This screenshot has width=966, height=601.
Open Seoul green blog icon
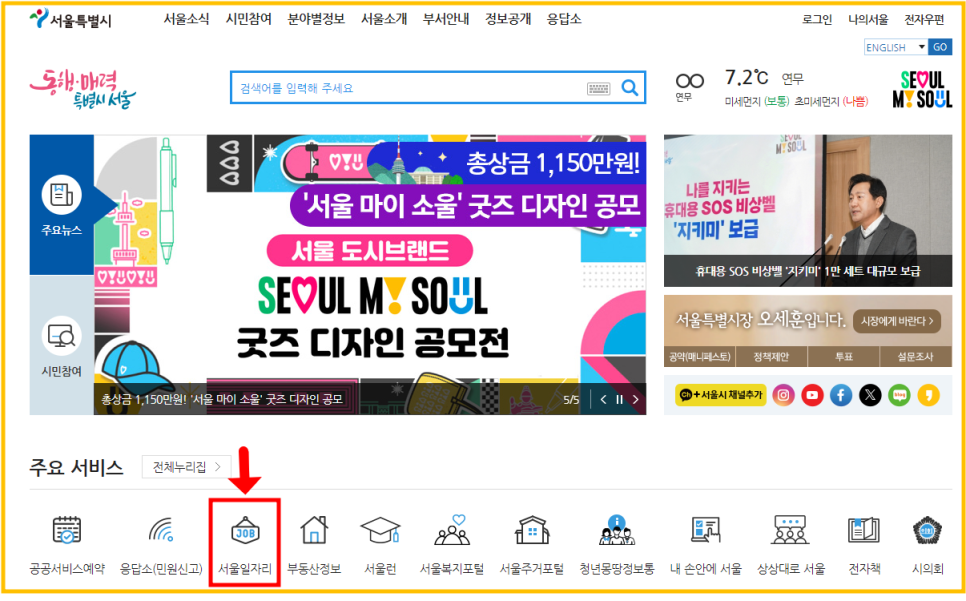[x=899, y=395]
